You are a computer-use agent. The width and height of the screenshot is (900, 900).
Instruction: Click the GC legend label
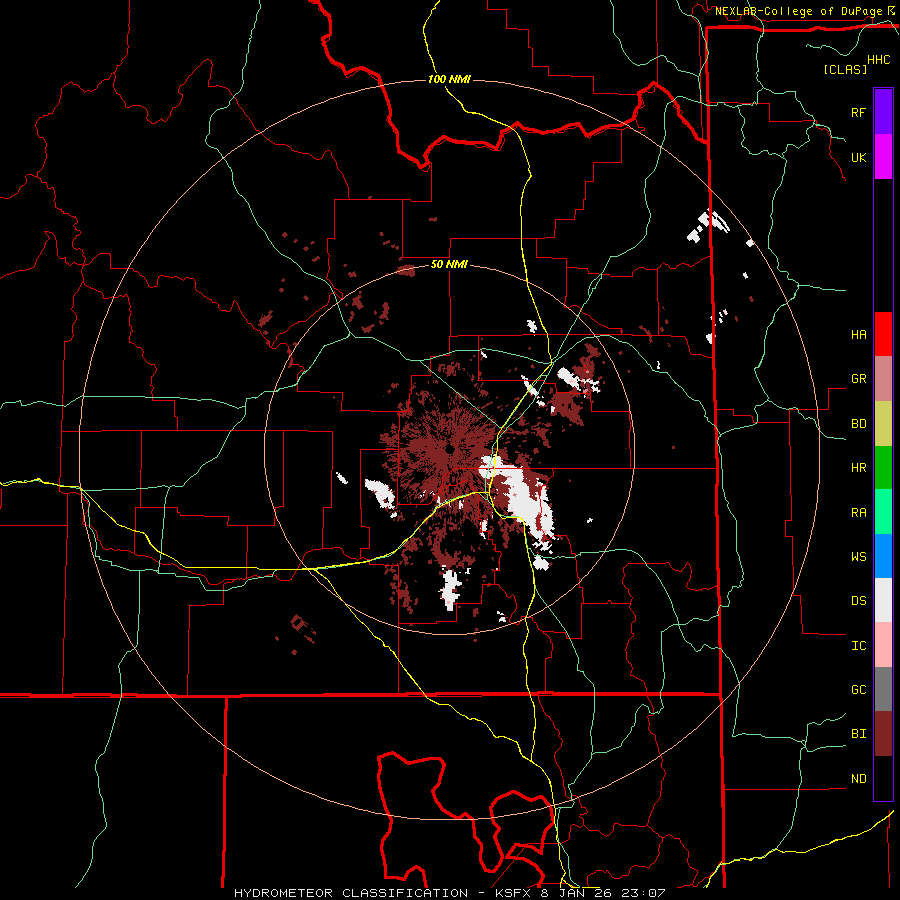[858, 690]
